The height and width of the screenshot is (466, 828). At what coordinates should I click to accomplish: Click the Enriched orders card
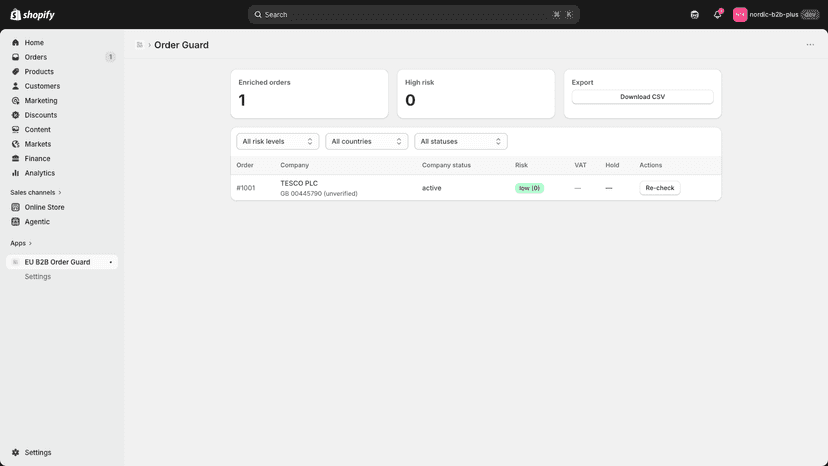click(x=309, y=94)
